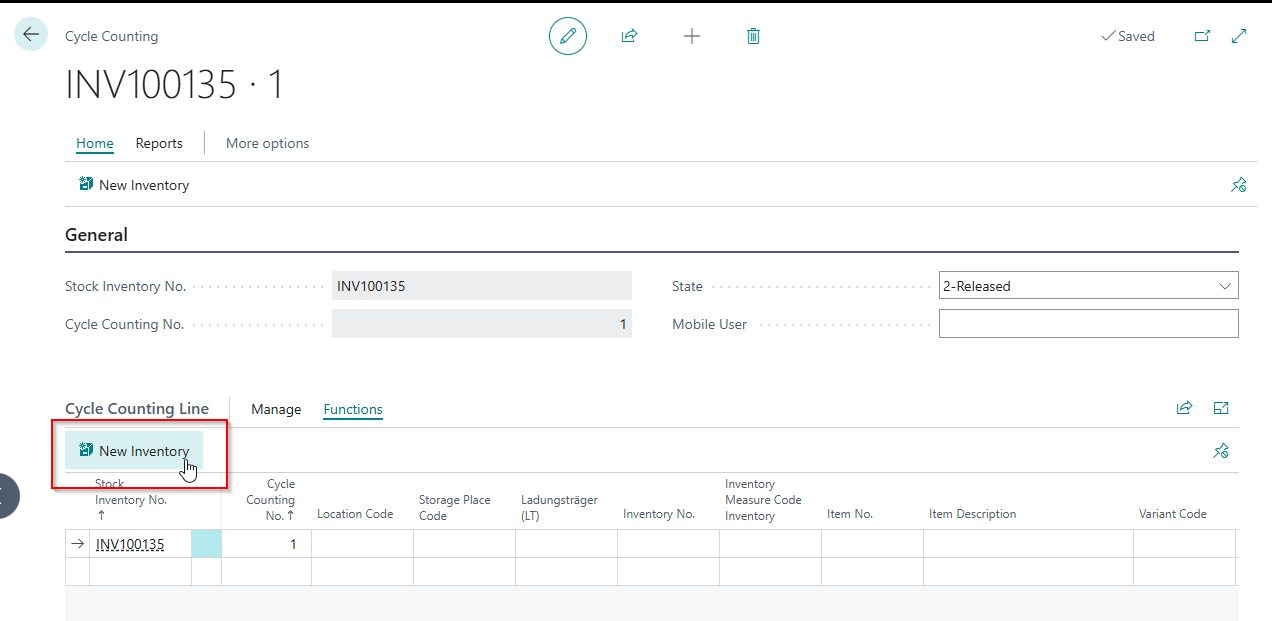Click the share icon in top bar
Screen dimensions: 1272x621
[x=629, y=36]
